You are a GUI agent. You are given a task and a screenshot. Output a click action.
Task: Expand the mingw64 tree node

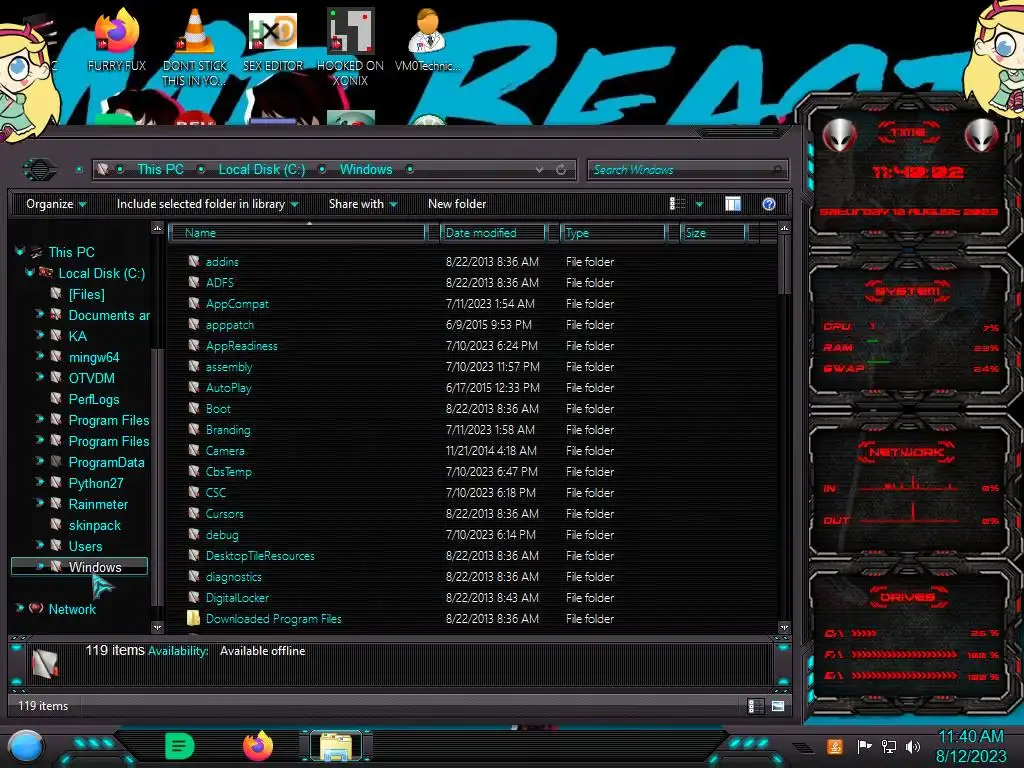coord(40,356)
